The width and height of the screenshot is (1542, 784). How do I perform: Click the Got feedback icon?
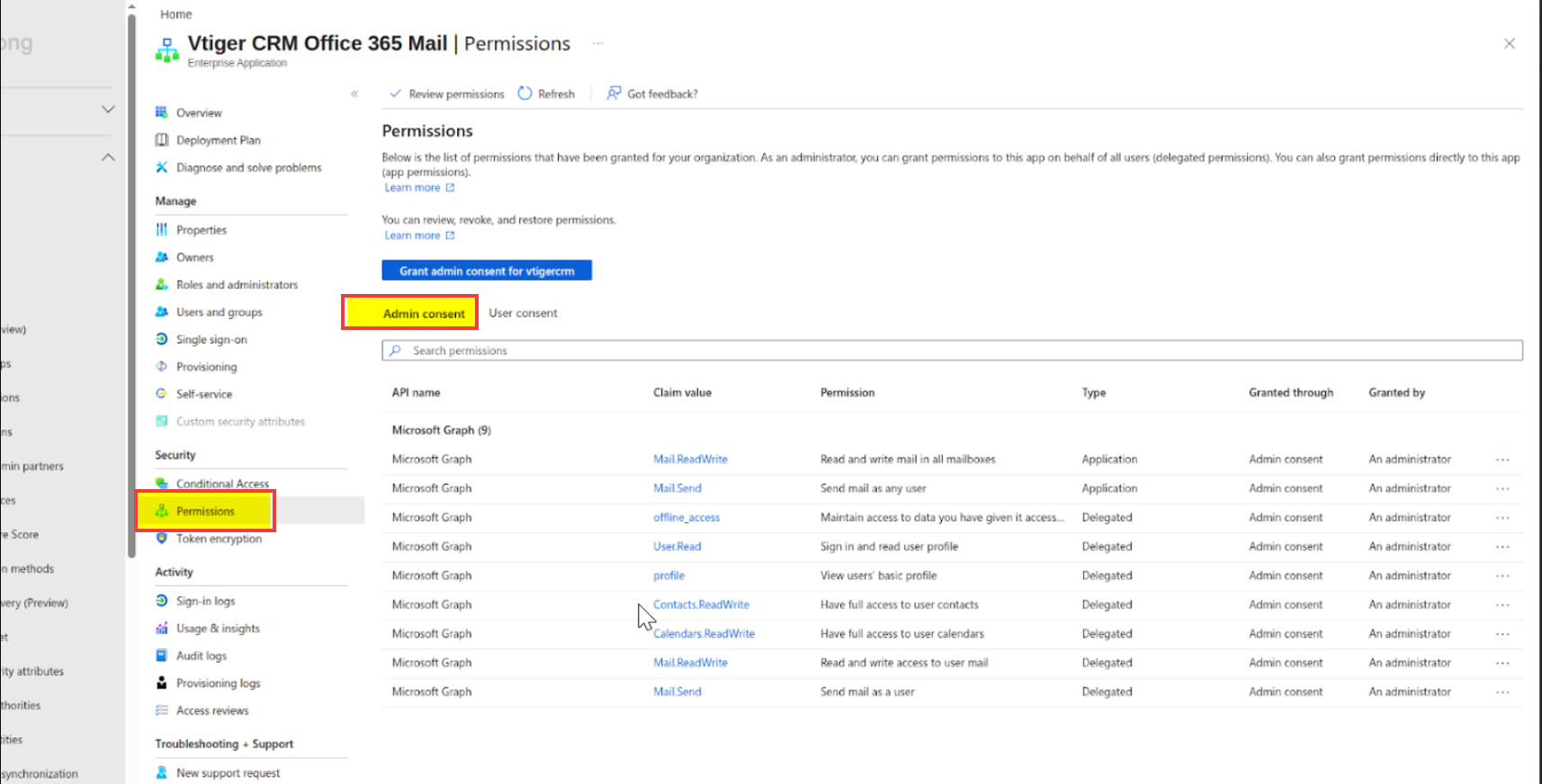(x=614, y=94)
